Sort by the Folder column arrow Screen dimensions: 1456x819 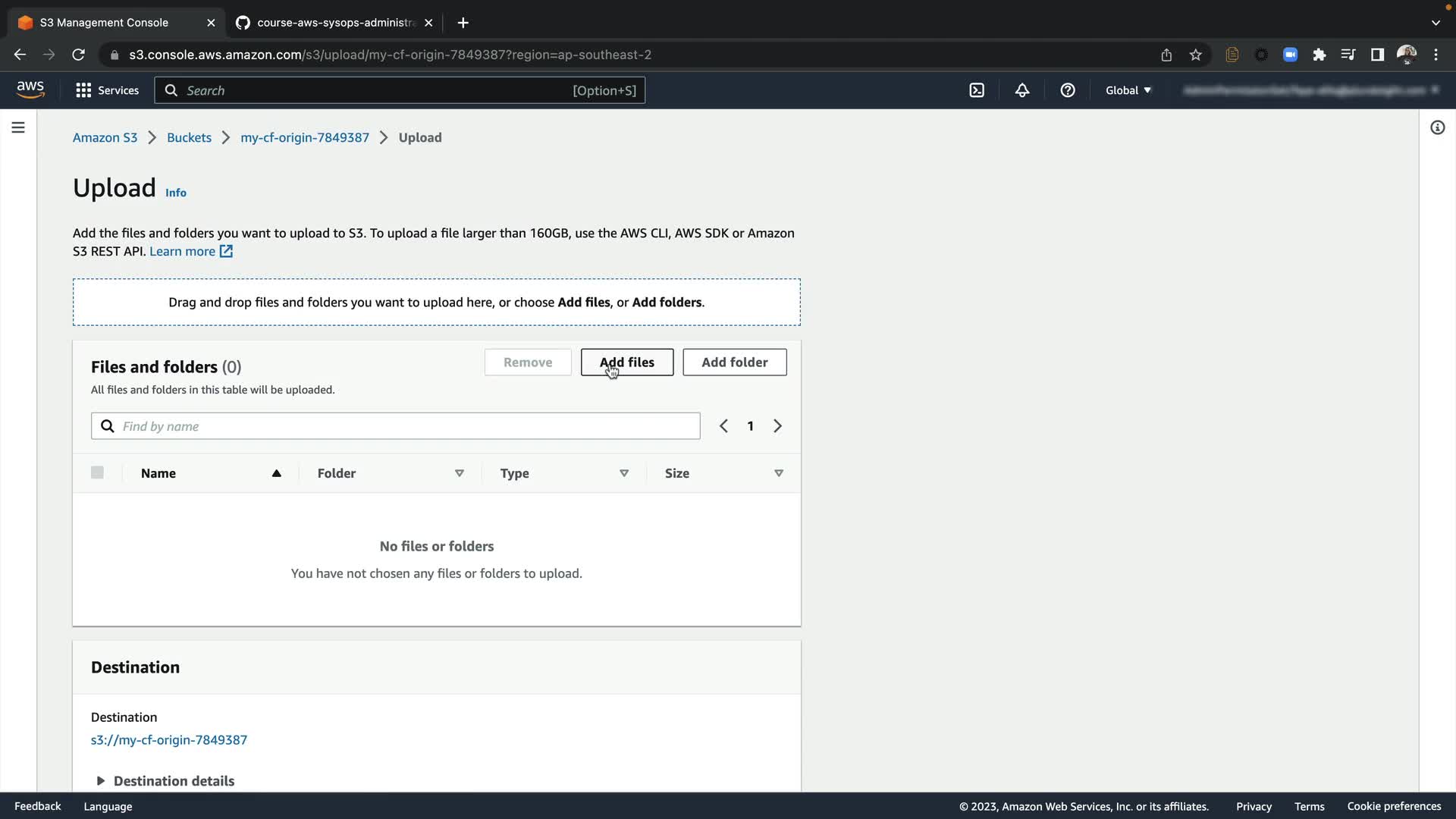[x=459, y=473]
